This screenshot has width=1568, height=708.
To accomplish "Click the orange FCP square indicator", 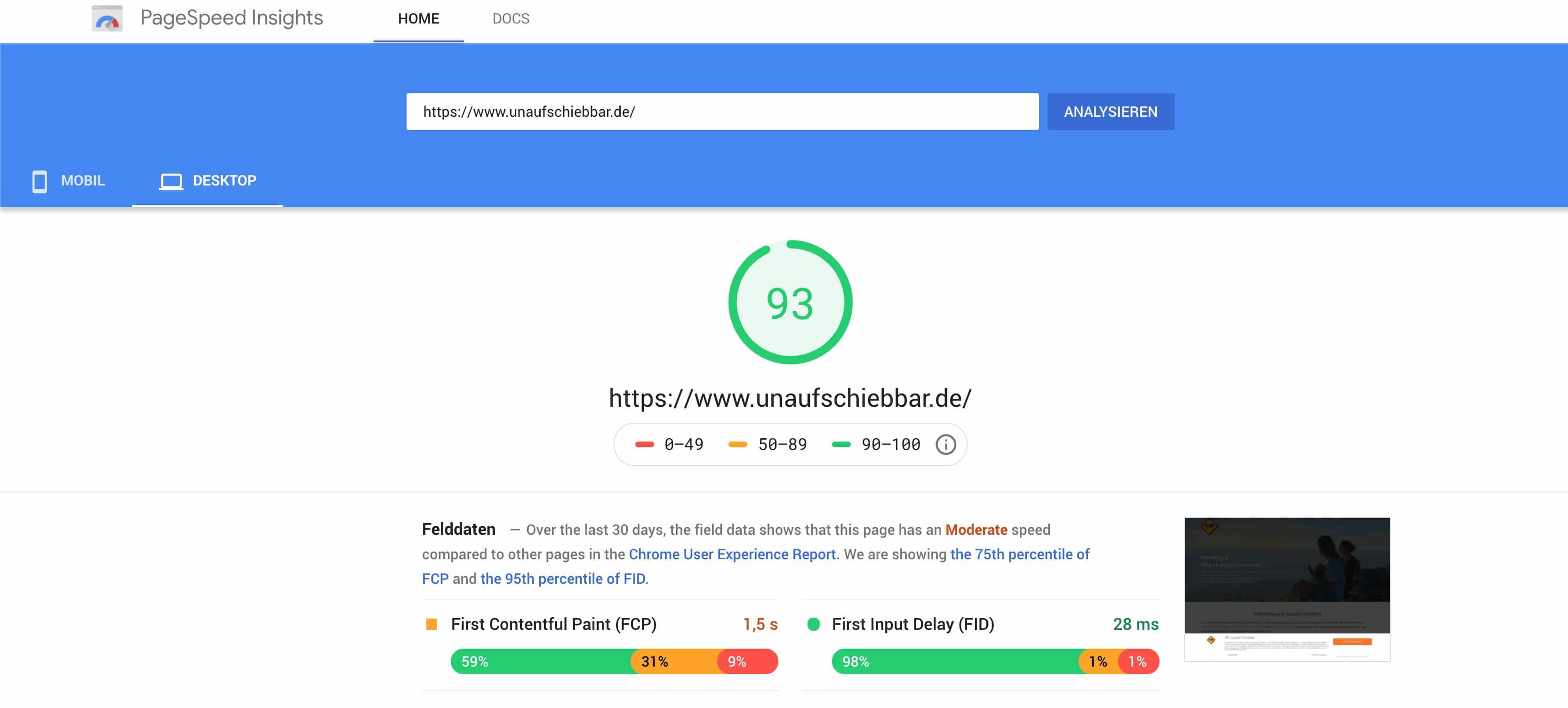I will coord(431,624).
